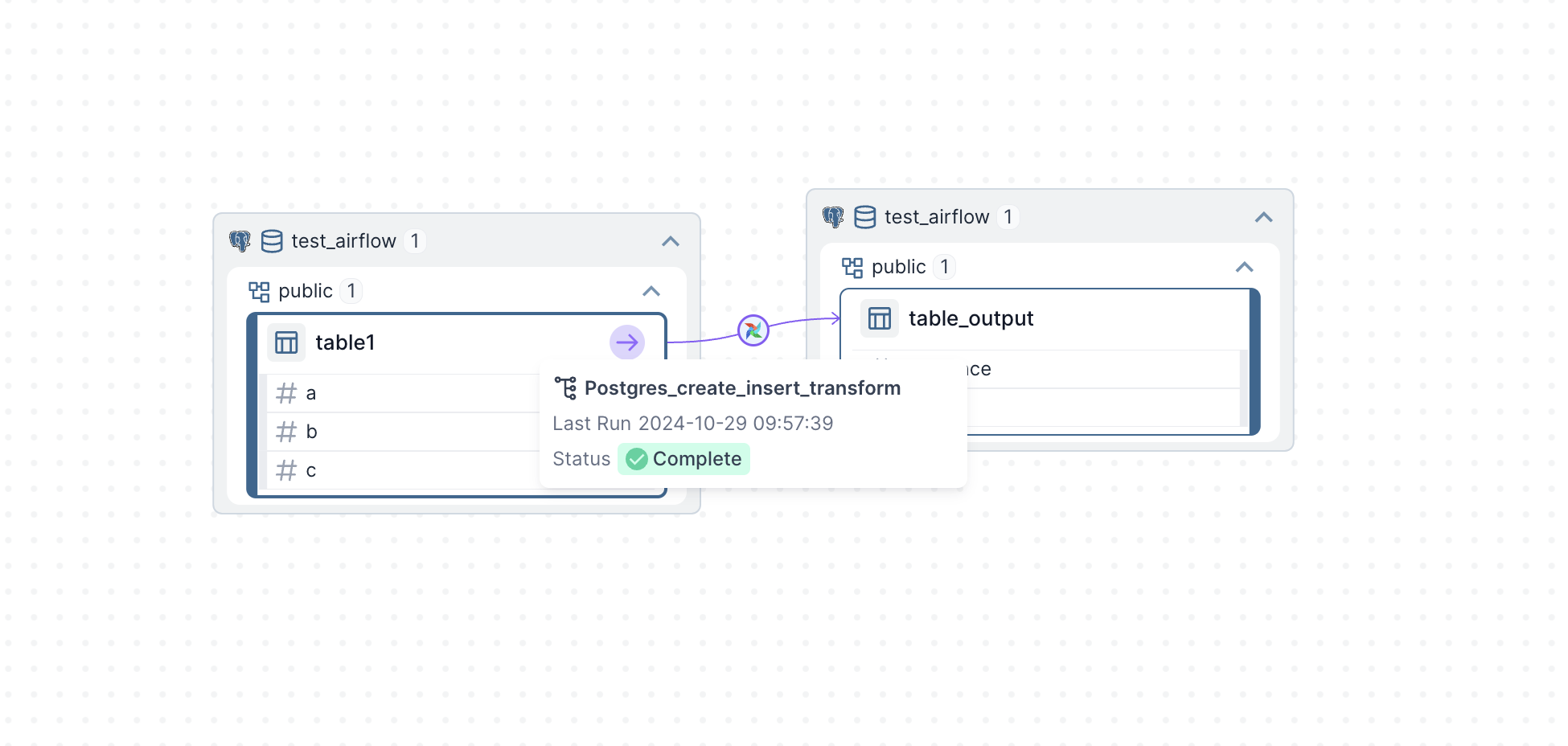Collapse the left test_airflow database container
The width and height of the screenshot is (1568, 746).
pos(671,241)
